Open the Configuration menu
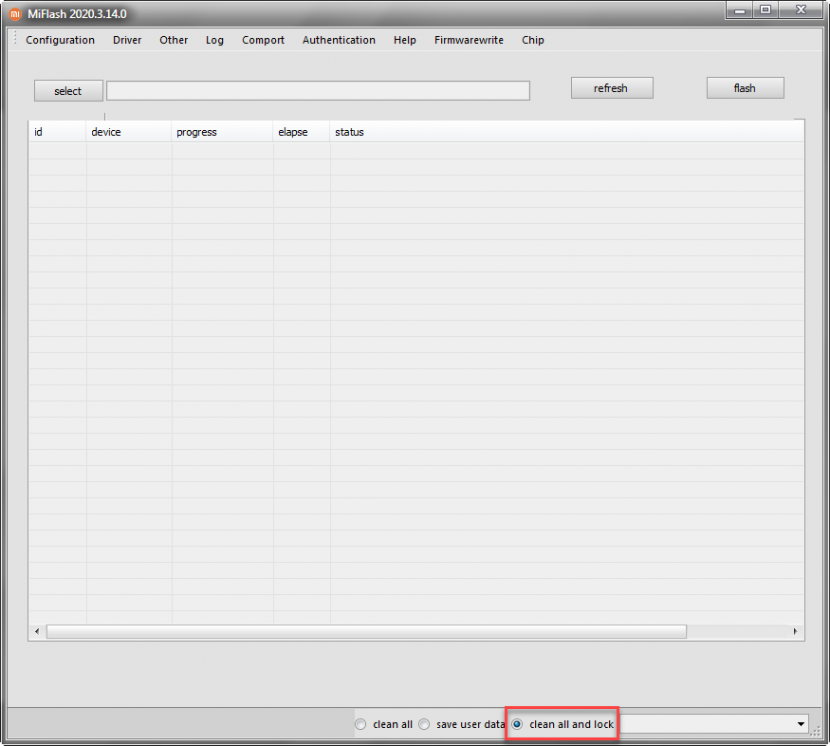Image resolution: width=830 pixels, height=746 pixels. [60, 40]
